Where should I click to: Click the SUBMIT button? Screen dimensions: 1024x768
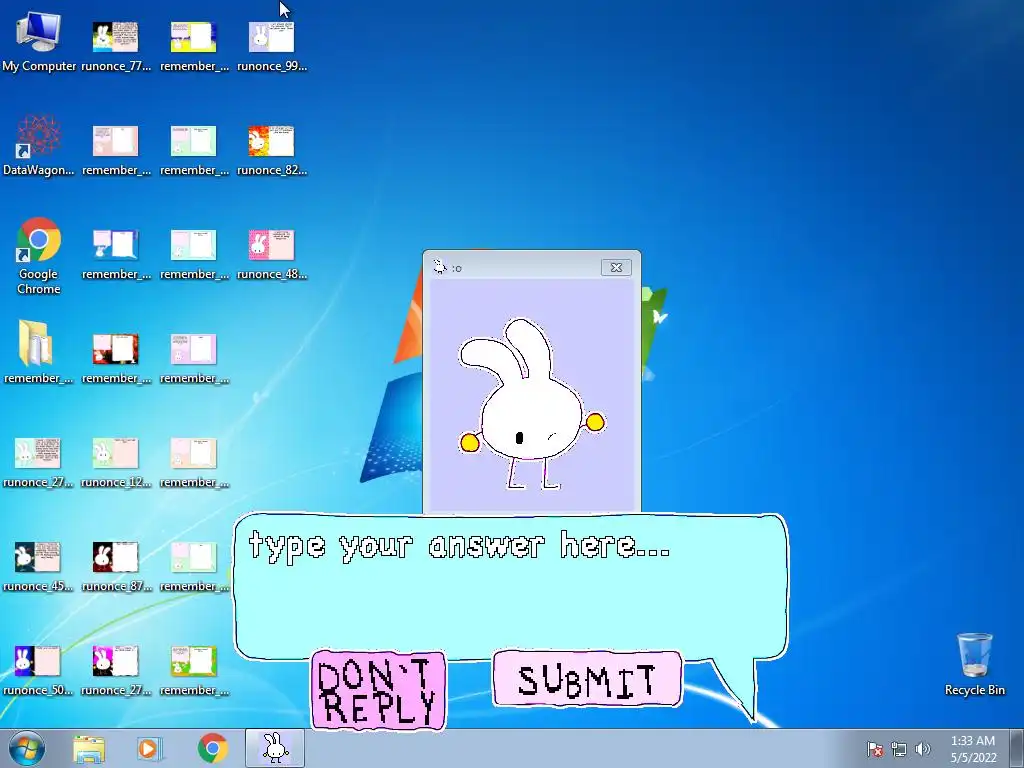tap(587, 679)
